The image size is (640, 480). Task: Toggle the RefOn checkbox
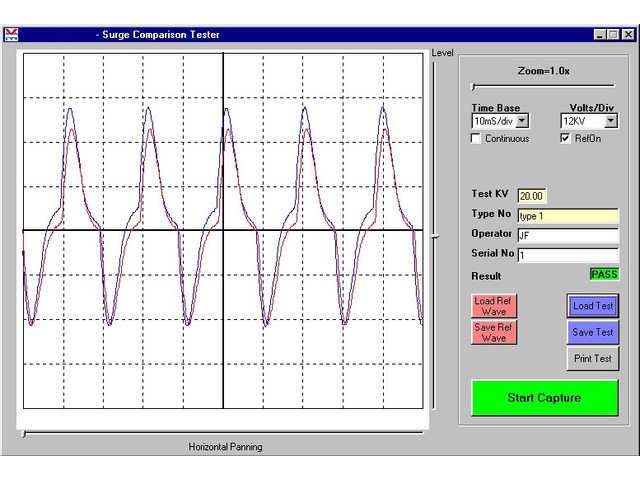point(565,139)
